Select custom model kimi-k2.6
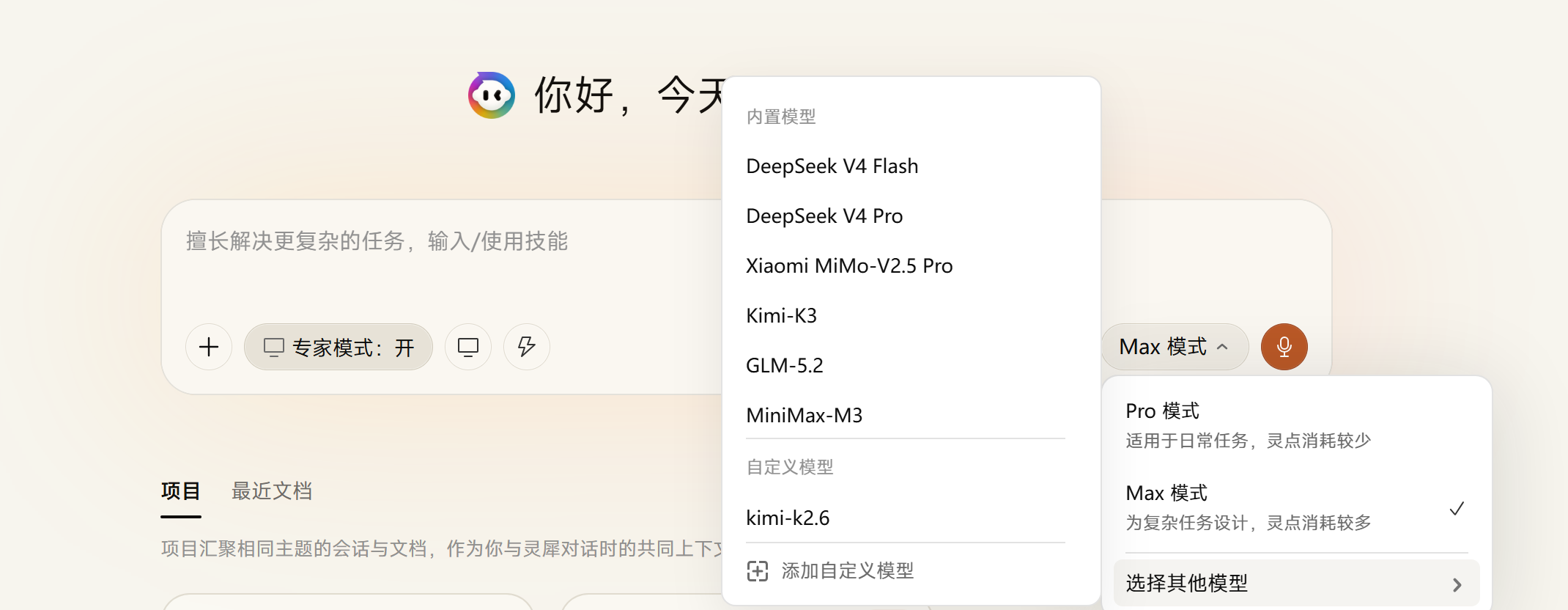Image resolution: width=1568 pixels, height=610 pixels. [788, 518]
